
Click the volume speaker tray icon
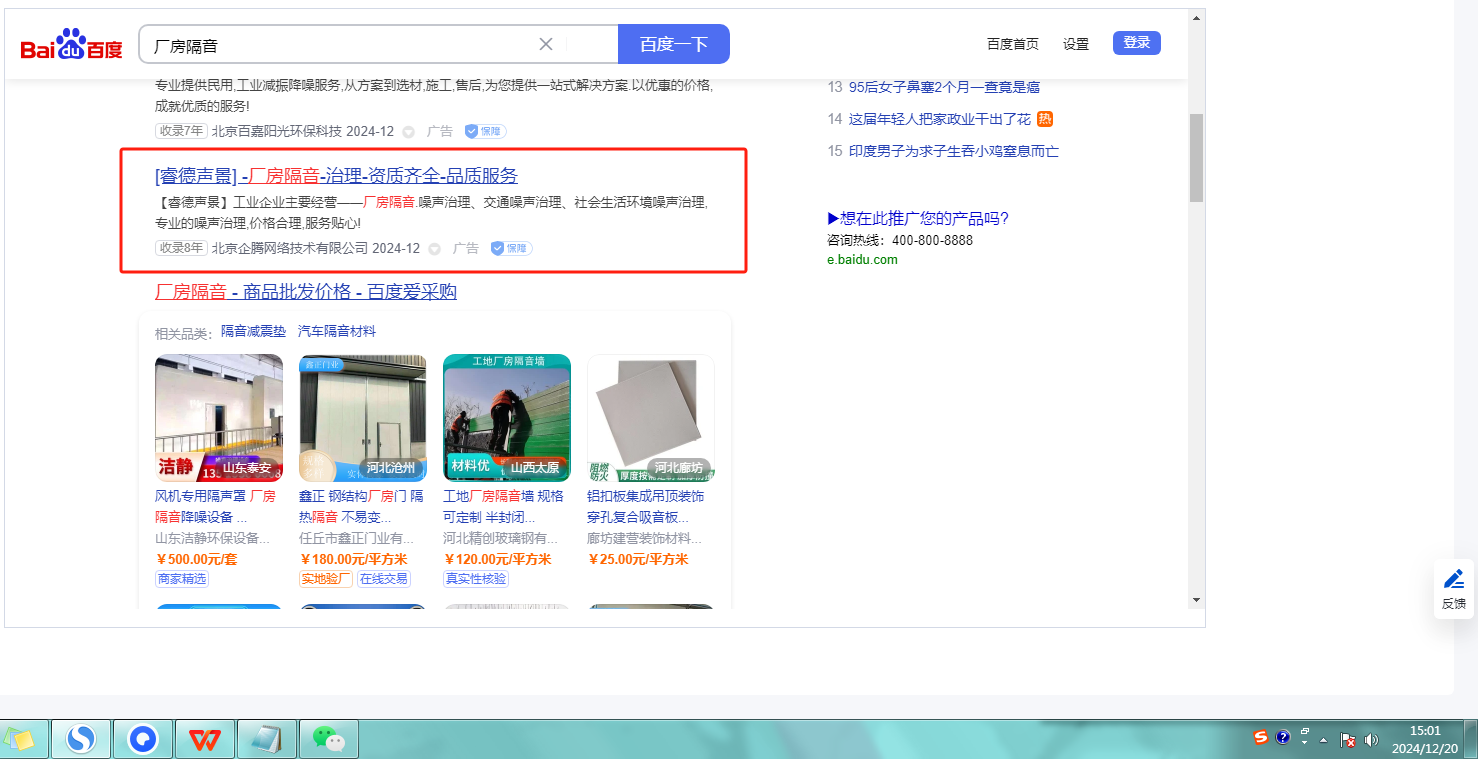point(1371,740)
